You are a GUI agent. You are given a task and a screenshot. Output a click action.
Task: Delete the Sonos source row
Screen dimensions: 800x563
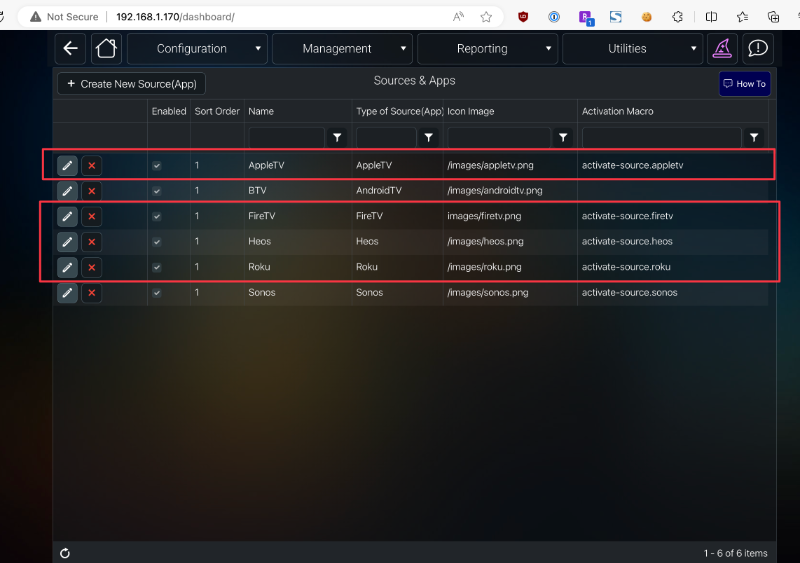click(x=92, y=293)
